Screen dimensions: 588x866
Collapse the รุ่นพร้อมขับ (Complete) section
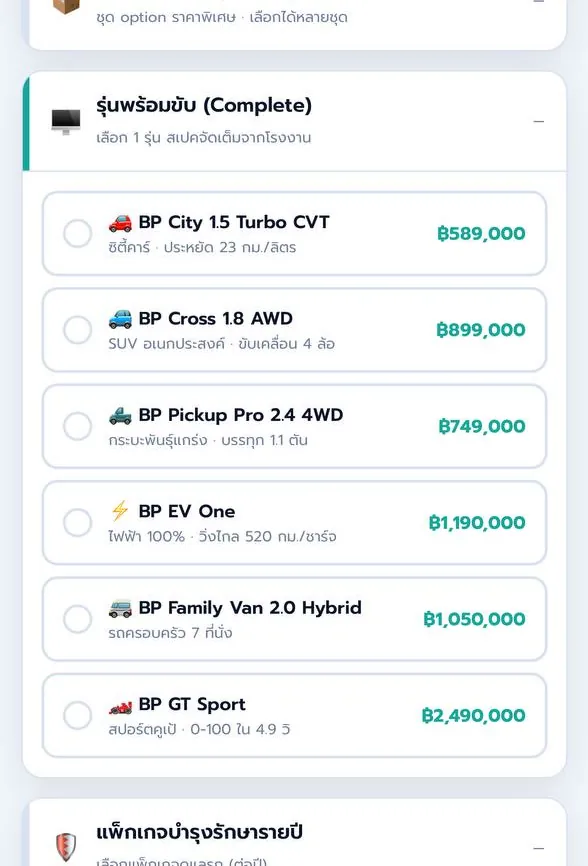[x=539, y=122]
